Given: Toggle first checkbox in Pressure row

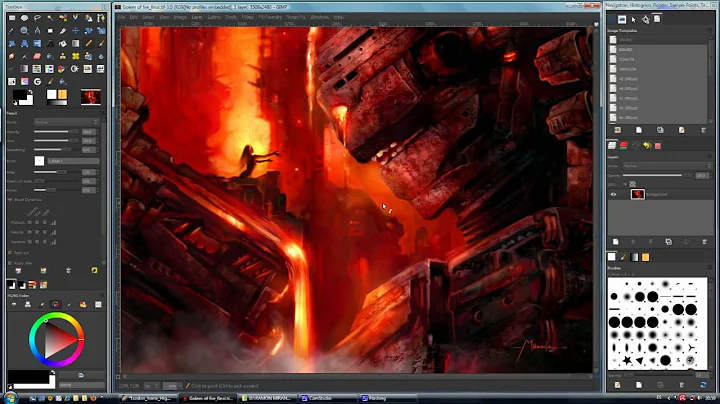Looking at the screenshot, I should pyautogui.click(x=29, y=223).
